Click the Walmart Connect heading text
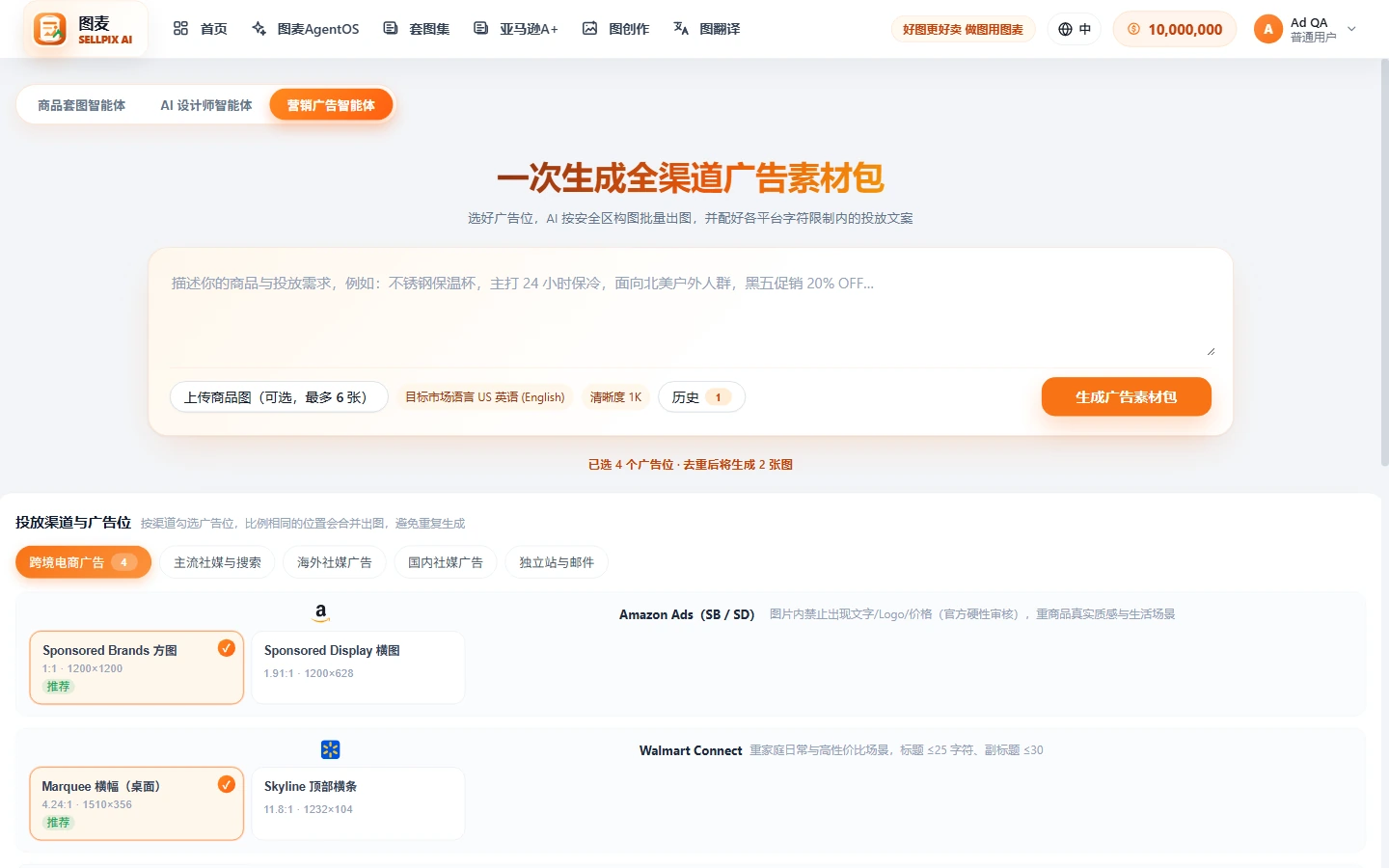Screen dimensions: 1389x868 pos(691,750)
